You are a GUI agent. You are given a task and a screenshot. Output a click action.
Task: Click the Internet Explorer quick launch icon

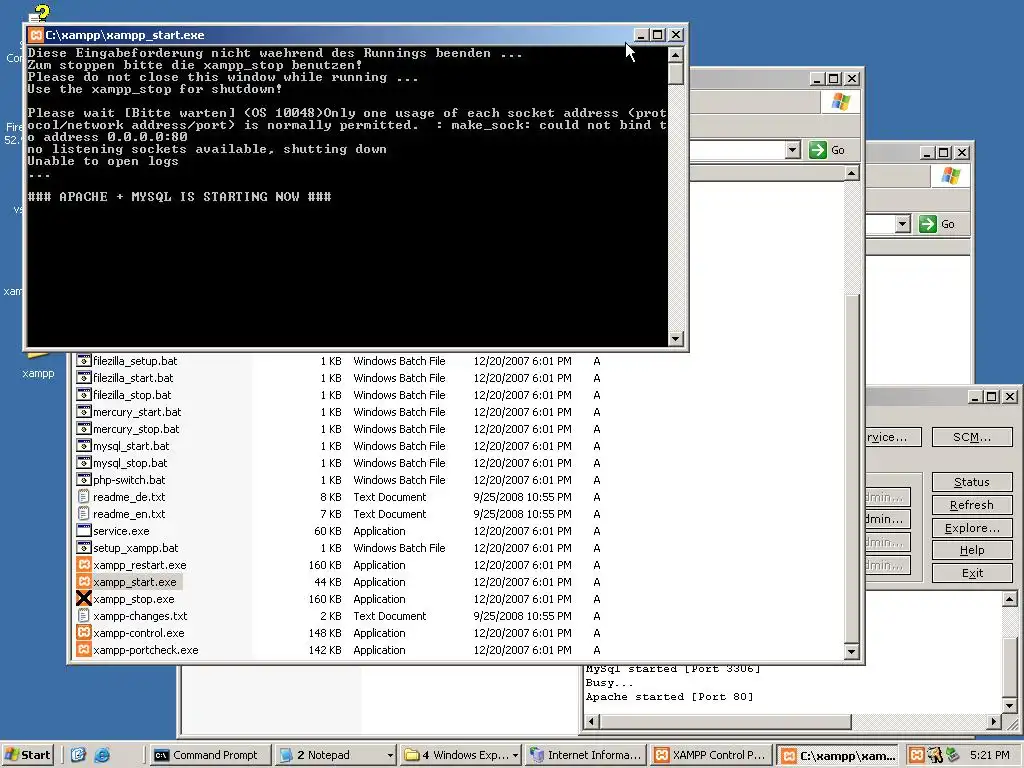pyautogui.click(x=102, y=755)
